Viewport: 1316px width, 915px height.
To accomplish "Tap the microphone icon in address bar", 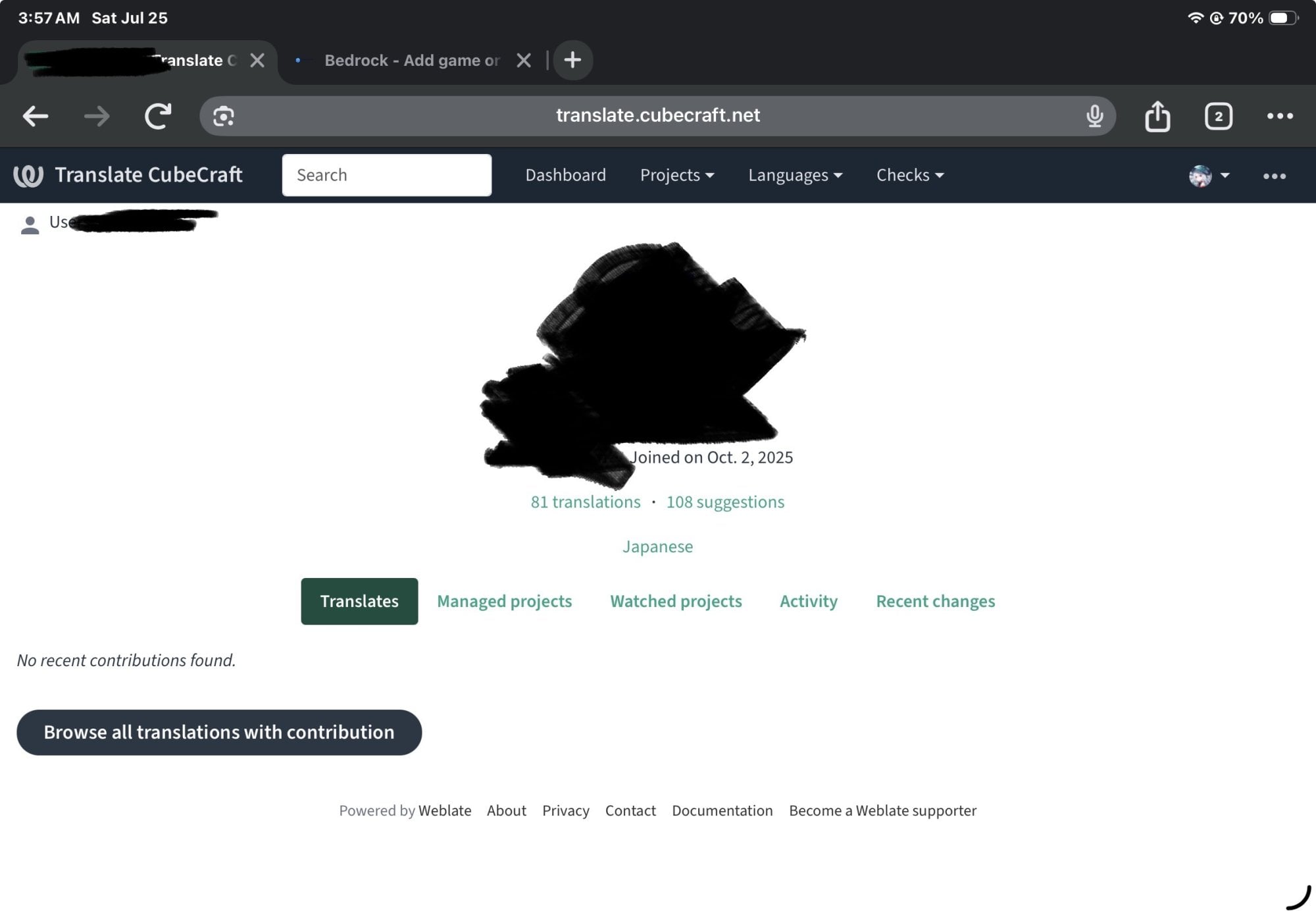I will [1094, 116].
